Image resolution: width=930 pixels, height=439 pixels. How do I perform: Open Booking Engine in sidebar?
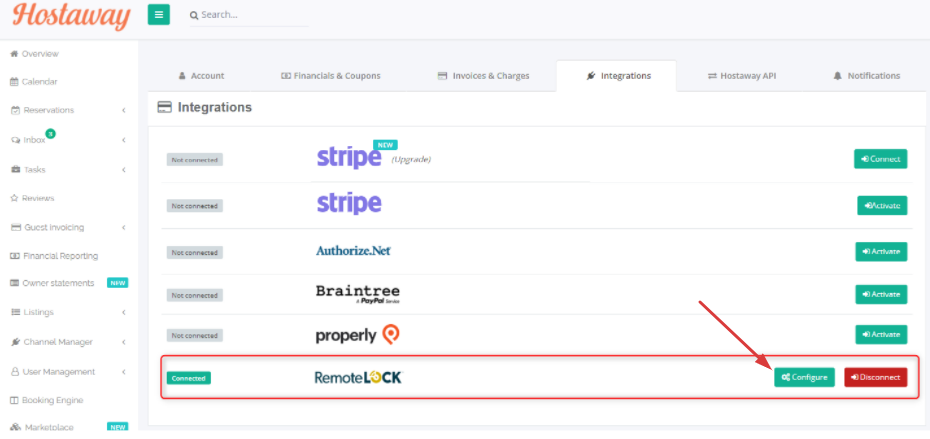click(47, 400)
